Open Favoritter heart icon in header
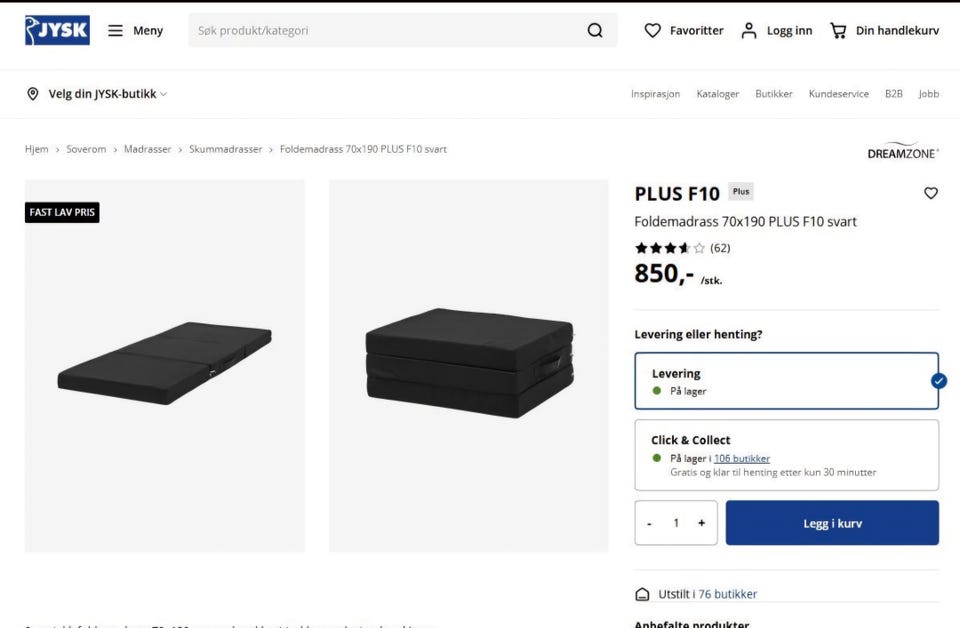The width and height of the screenshot is (960, 628). point(653,31)
